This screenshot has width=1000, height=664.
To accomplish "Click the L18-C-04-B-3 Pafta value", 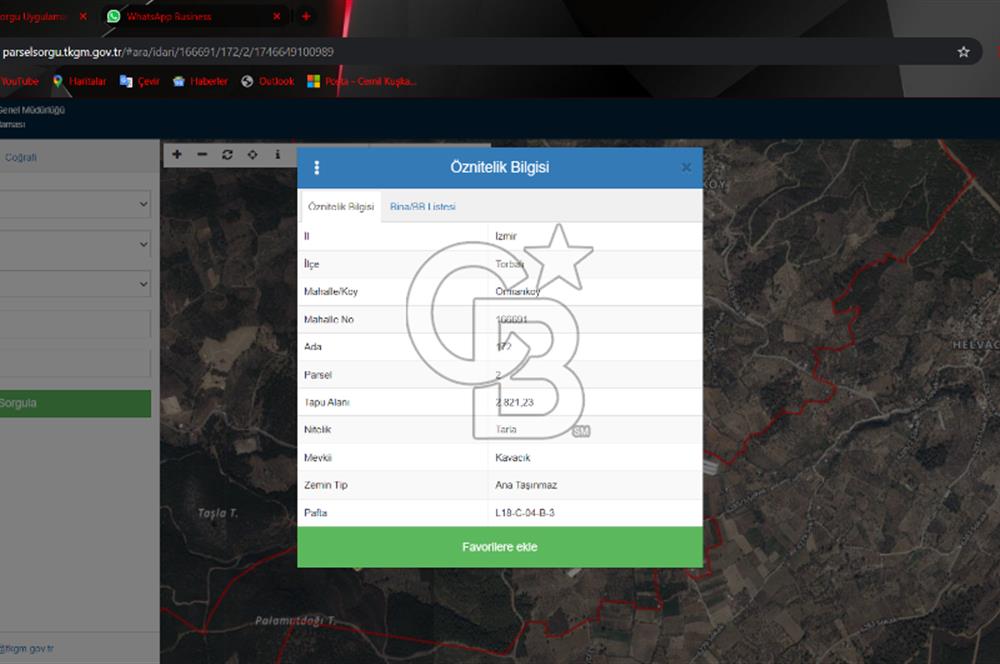I will (524, 512).
